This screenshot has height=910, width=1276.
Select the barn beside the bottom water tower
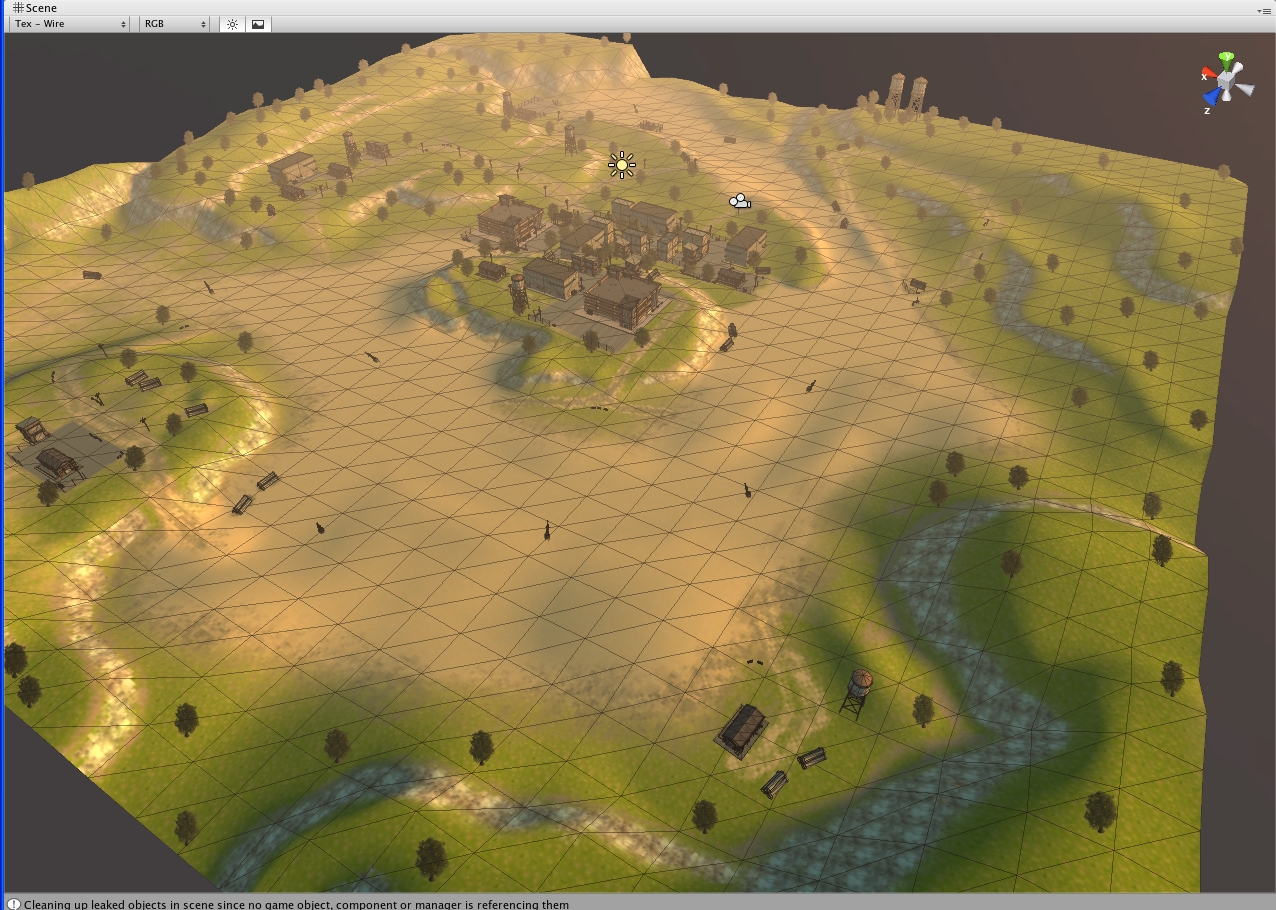(x=741, y=730)
